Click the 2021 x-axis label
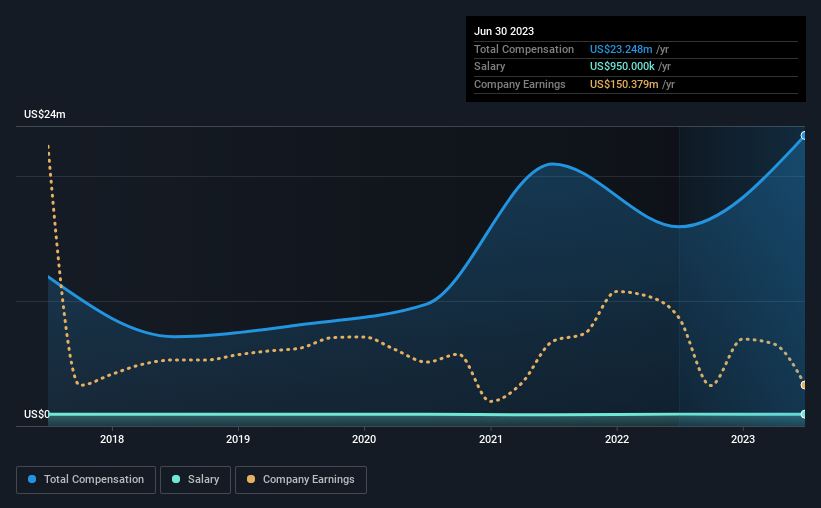Image resolution: width=821 pixels, height=508 pixels. [x=491, y=439]
